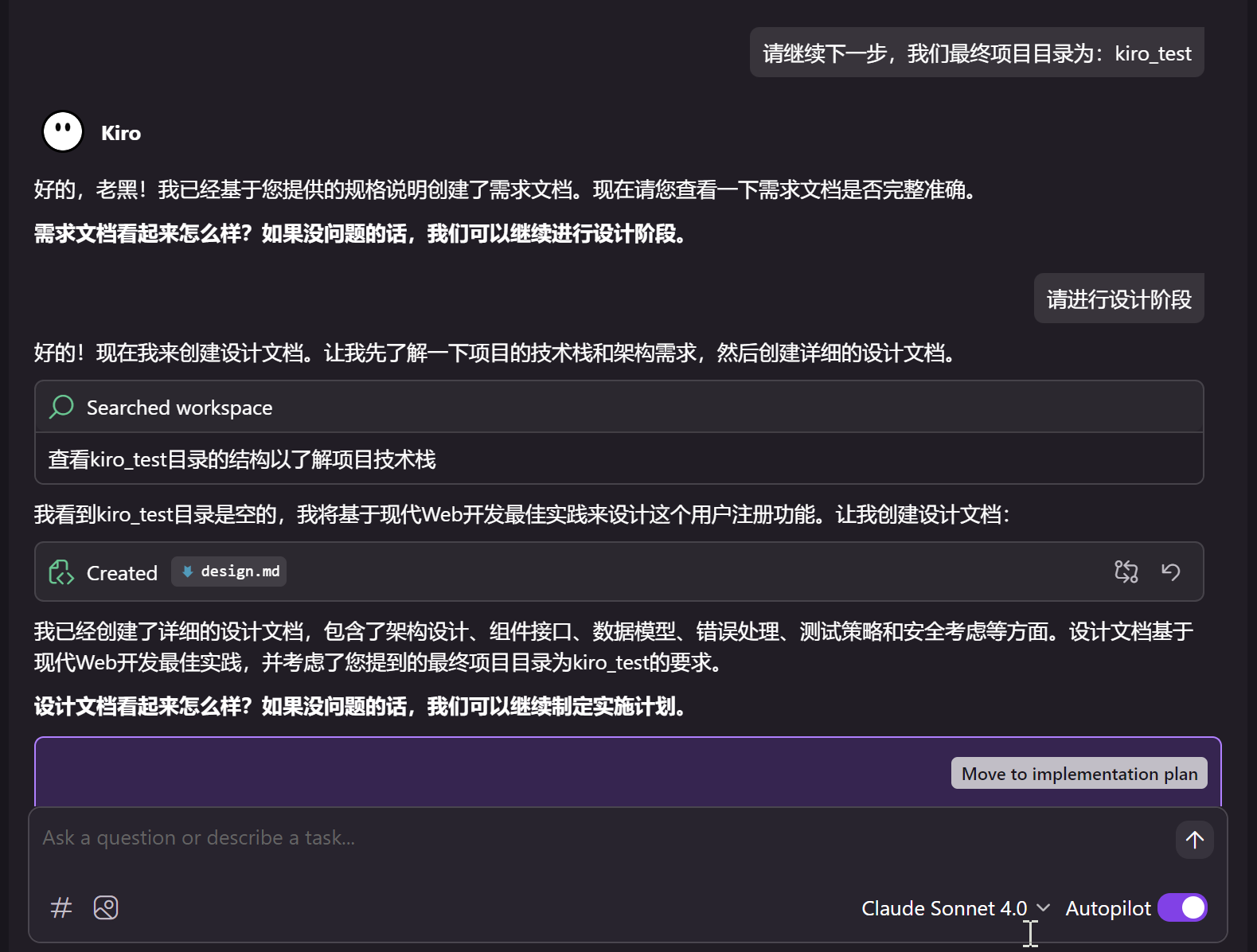The image size is (1257, 952).
Task: Open the Claude Sonnet 4.0 model dropdown
Action: tap(956, 908)
